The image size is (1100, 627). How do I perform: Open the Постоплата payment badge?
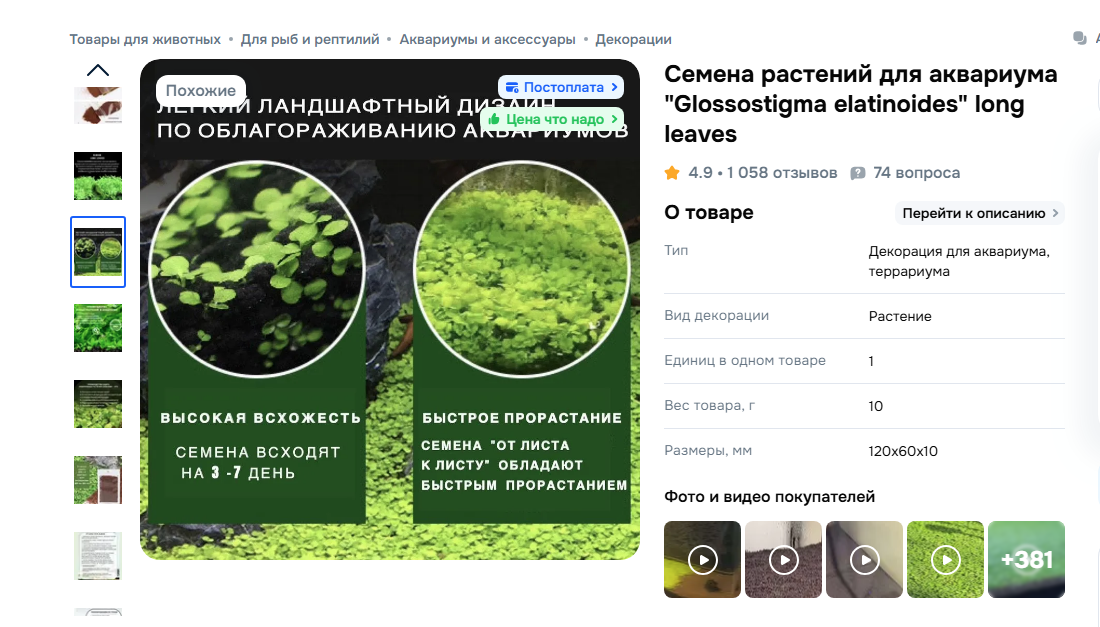coord(561,87)
